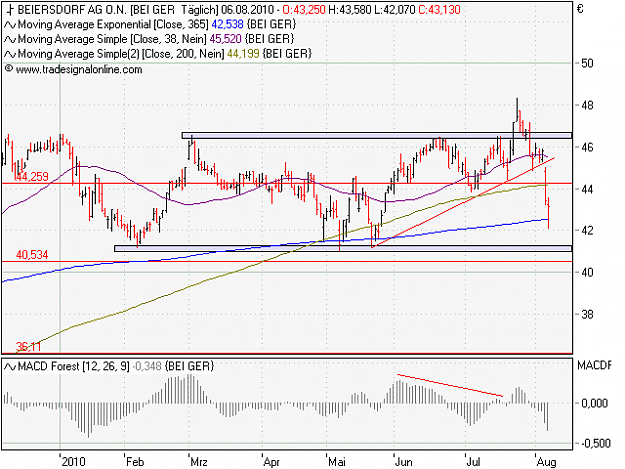Click the wave icon beside Moving Average Simple [Close, 38
The height and width of the screenshot is (469, 625).
10,39
